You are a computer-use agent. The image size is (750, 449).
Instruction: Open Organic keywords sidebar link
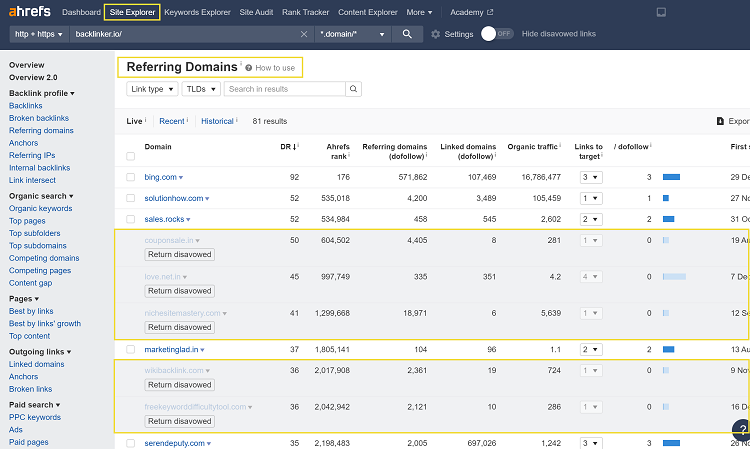point(41,208)
